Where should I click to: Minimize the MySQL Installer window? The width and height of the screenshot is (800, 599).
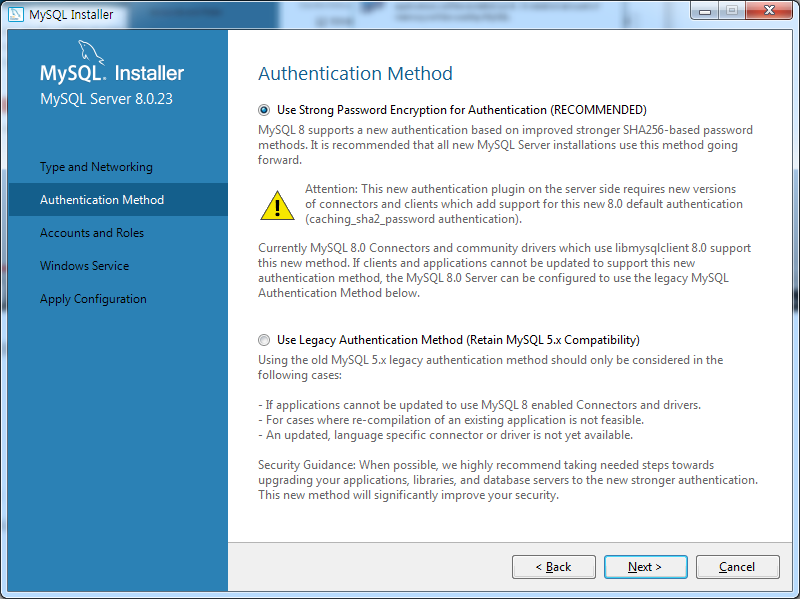[x=705, y=11]
